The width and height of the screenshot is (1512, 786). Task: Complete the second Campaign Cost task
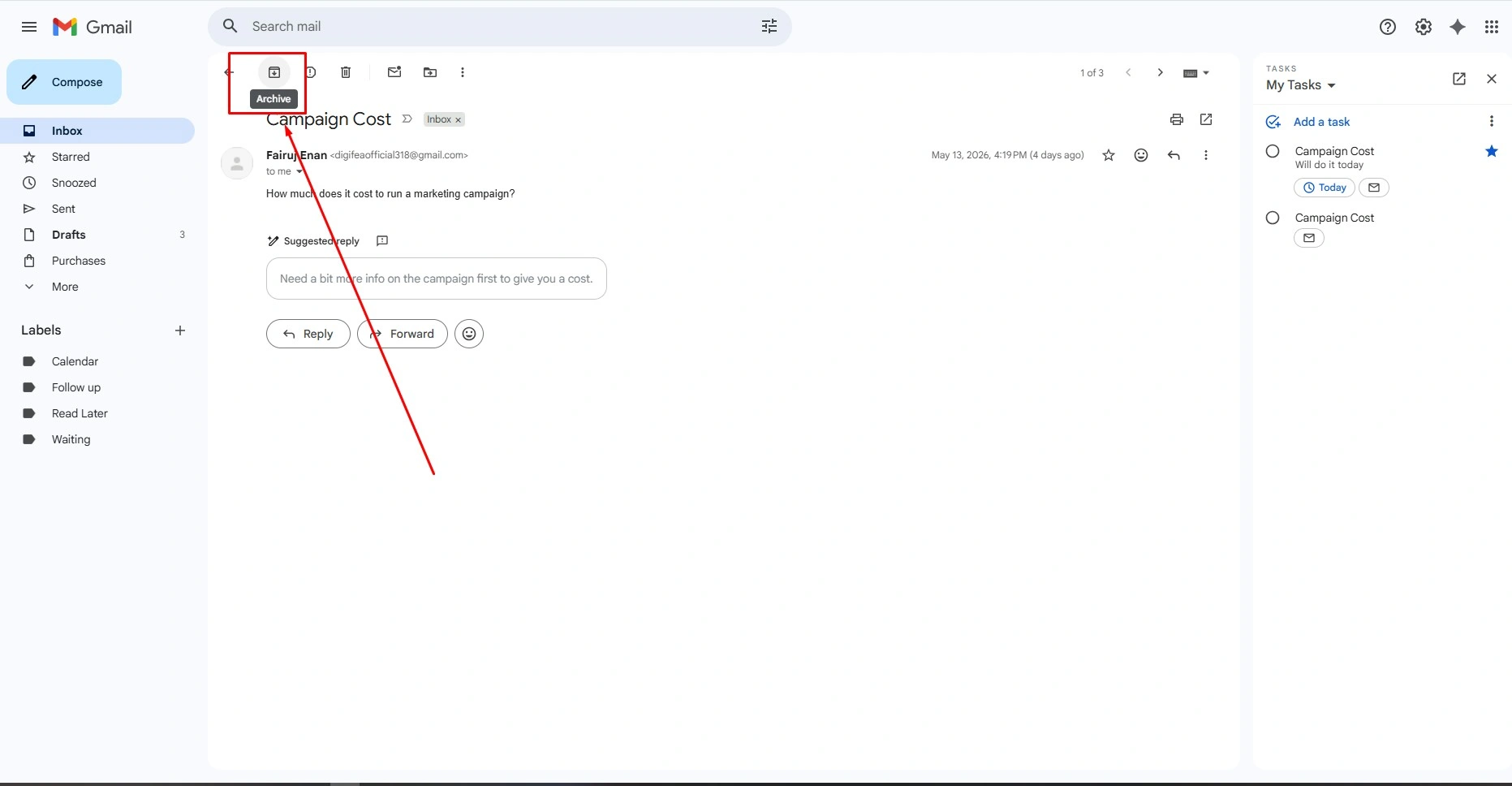[1273, 218]
